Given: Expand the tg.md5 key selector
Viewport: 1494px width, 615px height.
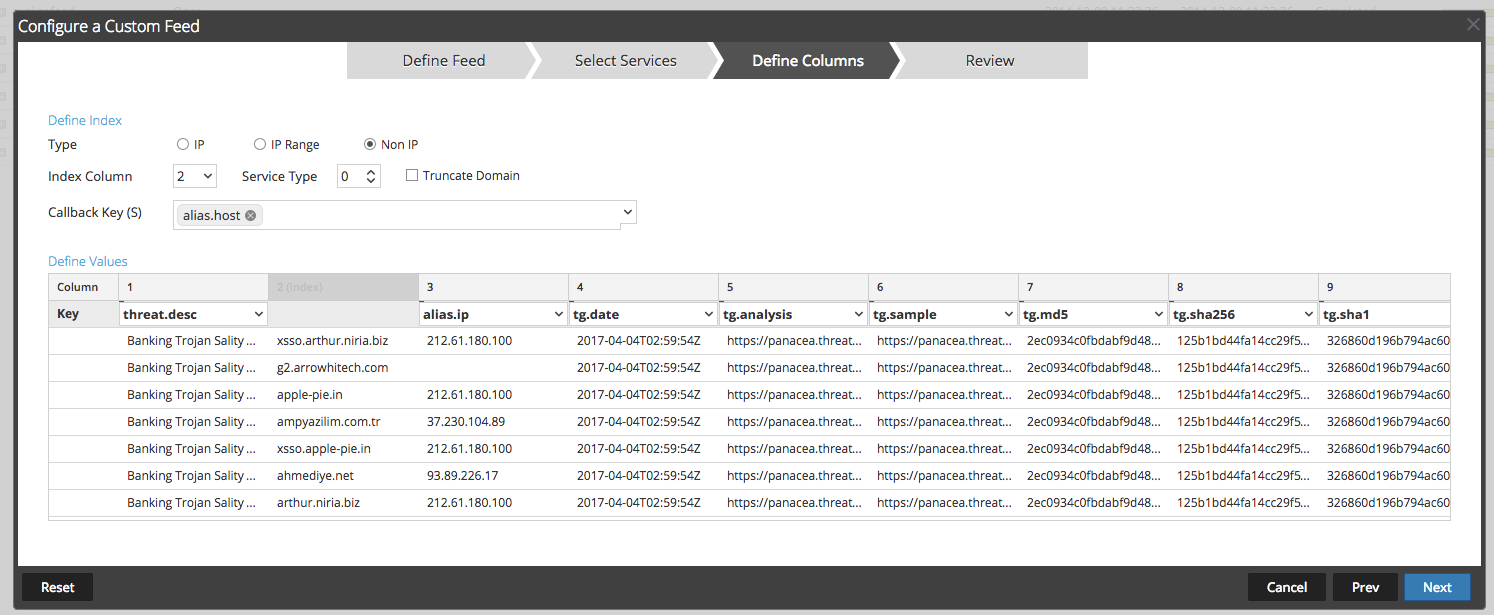Looking at the screenshot, I should tap(1158, 314).
